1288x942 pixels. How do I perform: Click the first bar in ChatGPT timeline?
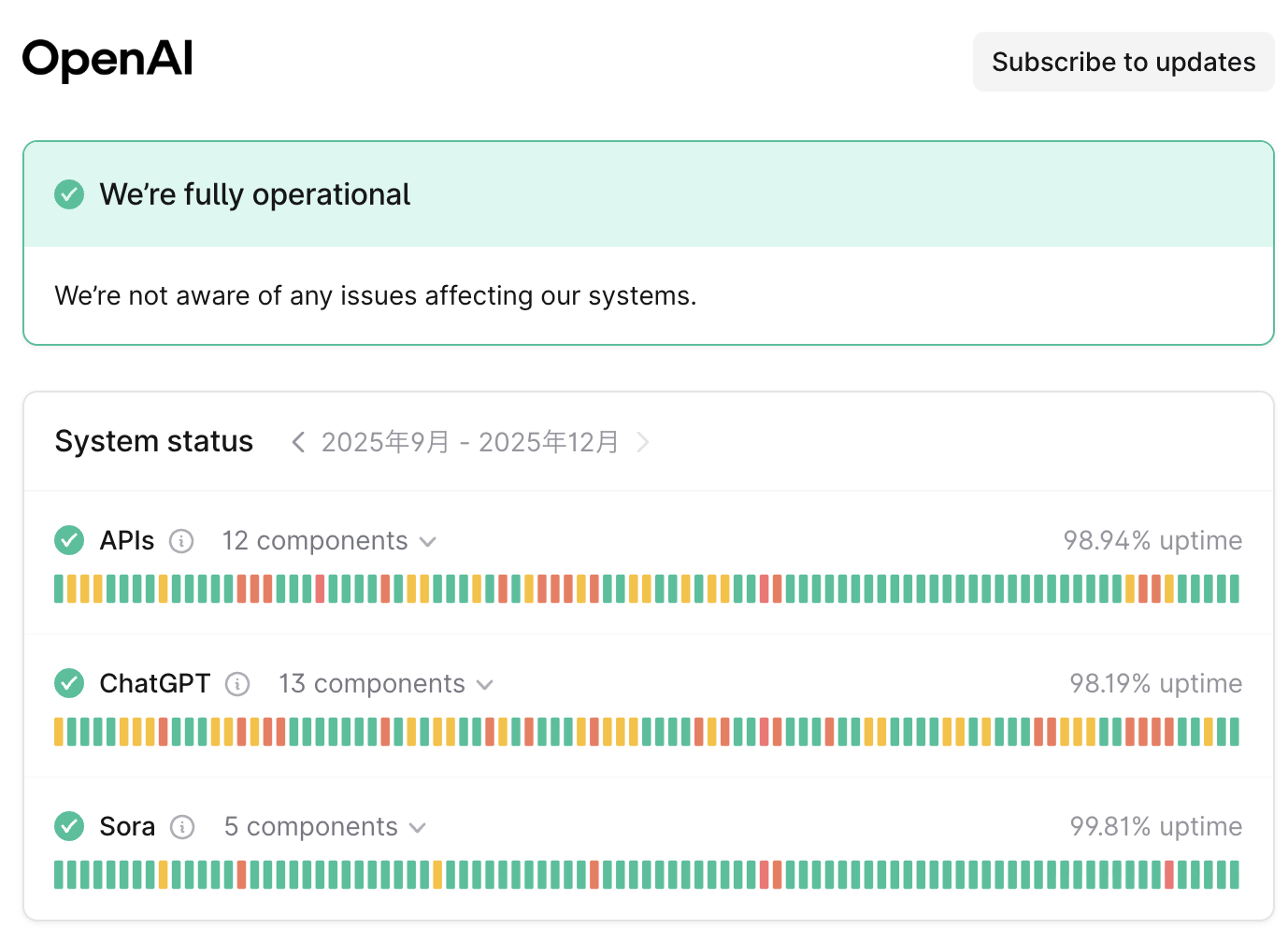(59, 732)
